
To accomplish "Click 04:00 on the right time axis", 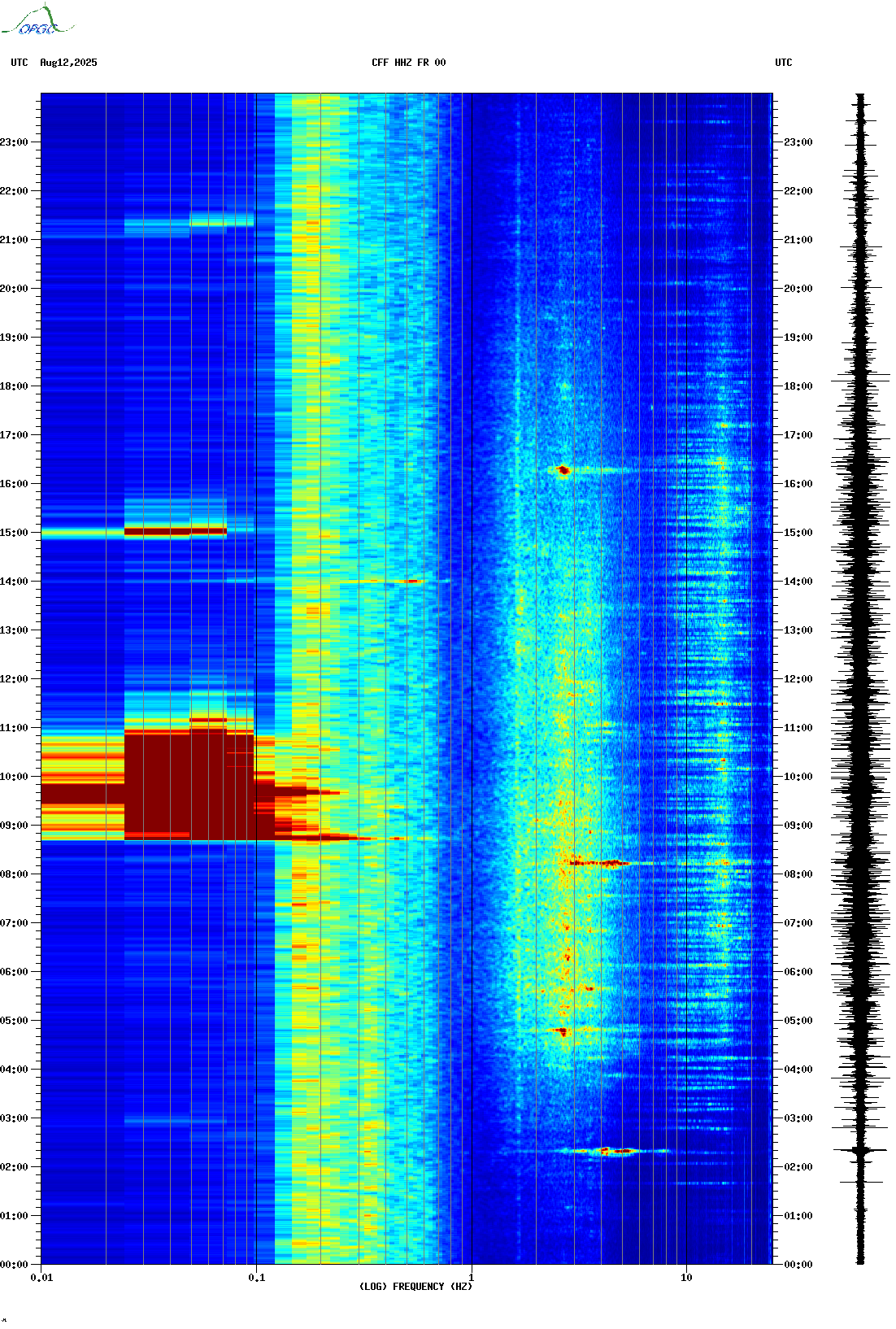I will click(798, 1070).
